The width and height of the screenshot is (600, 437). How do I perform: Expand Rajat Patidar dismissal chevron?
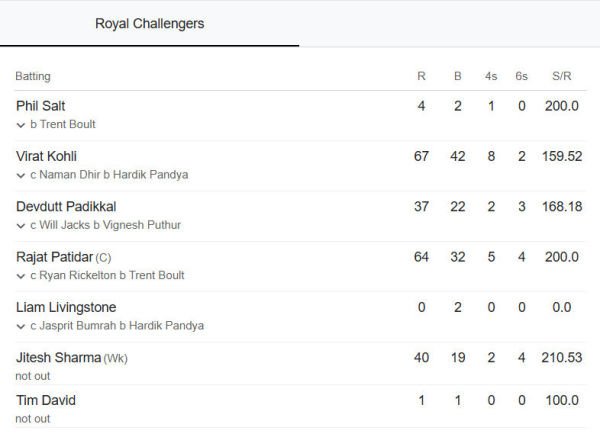click(x=21, y=276)
